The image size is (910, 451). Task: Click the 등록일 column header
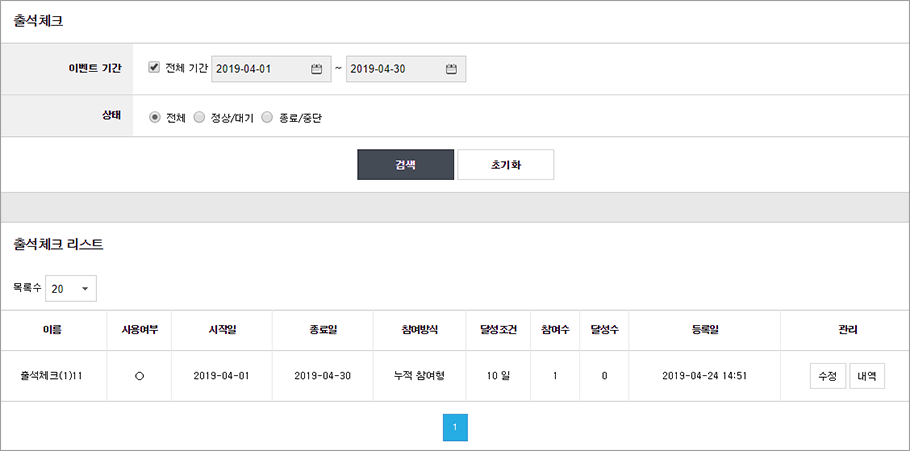(x=705, y=330)
